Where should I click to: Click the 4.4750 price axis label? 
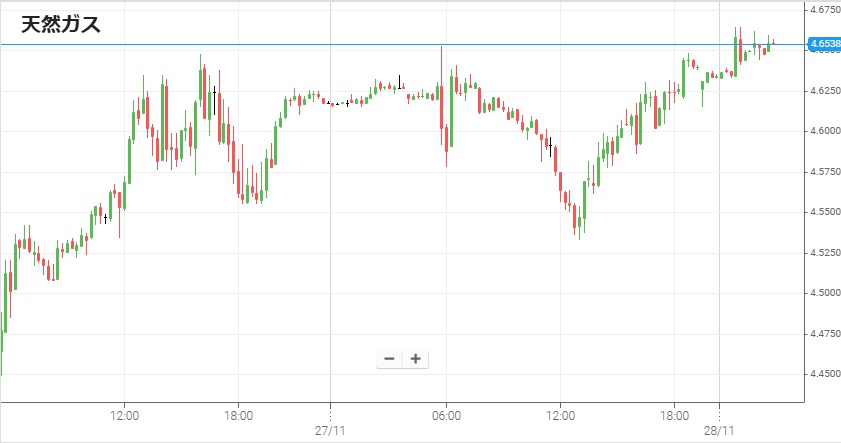pyautogui.click(x=823, y=333)
